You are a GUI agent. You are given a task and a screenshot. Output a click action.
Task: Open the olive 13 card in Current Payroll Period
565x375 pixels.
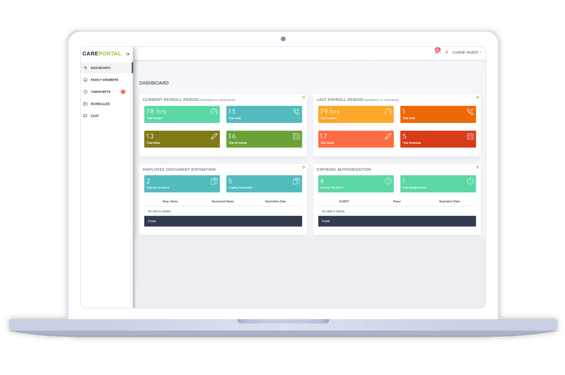[x=182, y=139]
